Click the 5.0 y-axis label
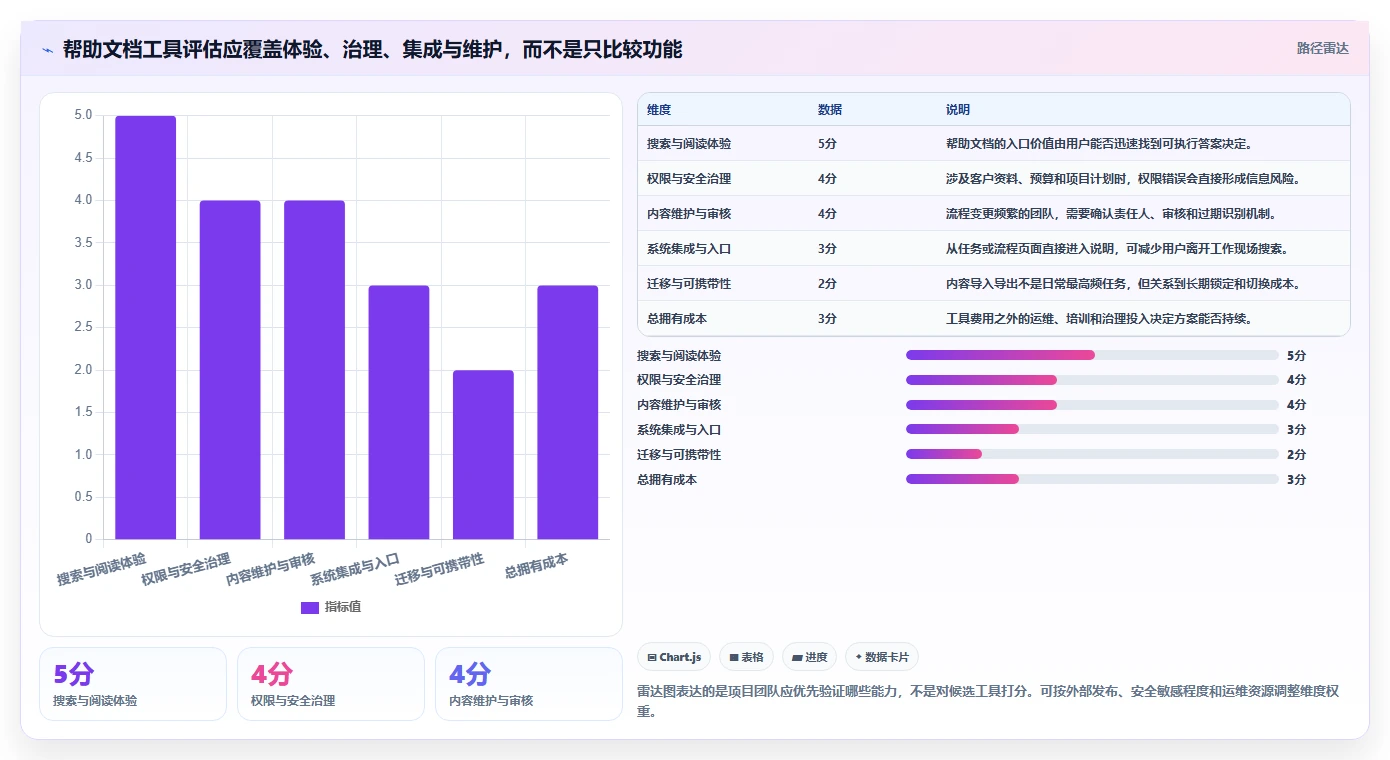1390x760 pixels. coord(83,116)
